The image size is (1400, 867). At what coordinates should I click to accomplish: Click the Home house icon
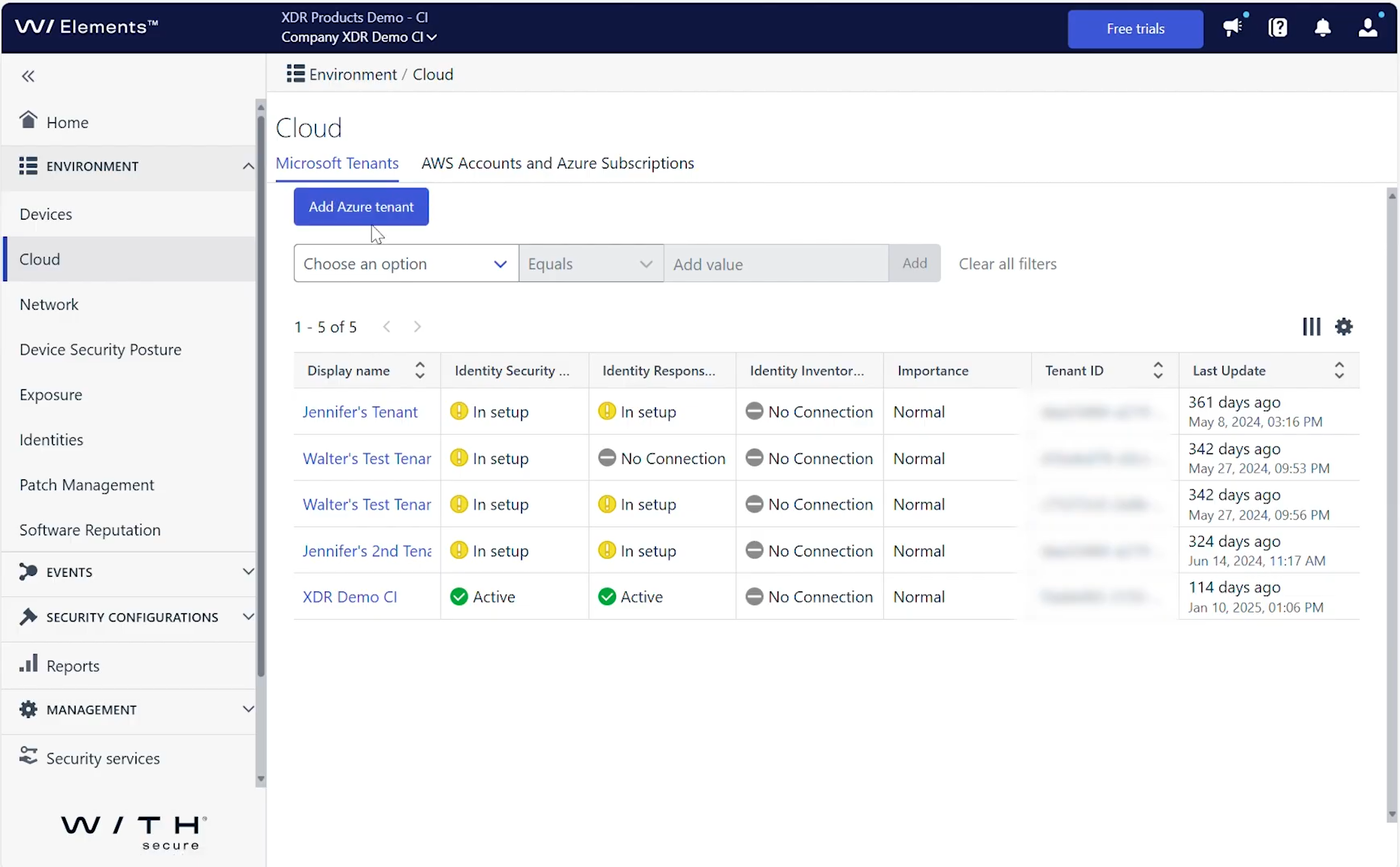pyautogui.click(x=28, y=121)
